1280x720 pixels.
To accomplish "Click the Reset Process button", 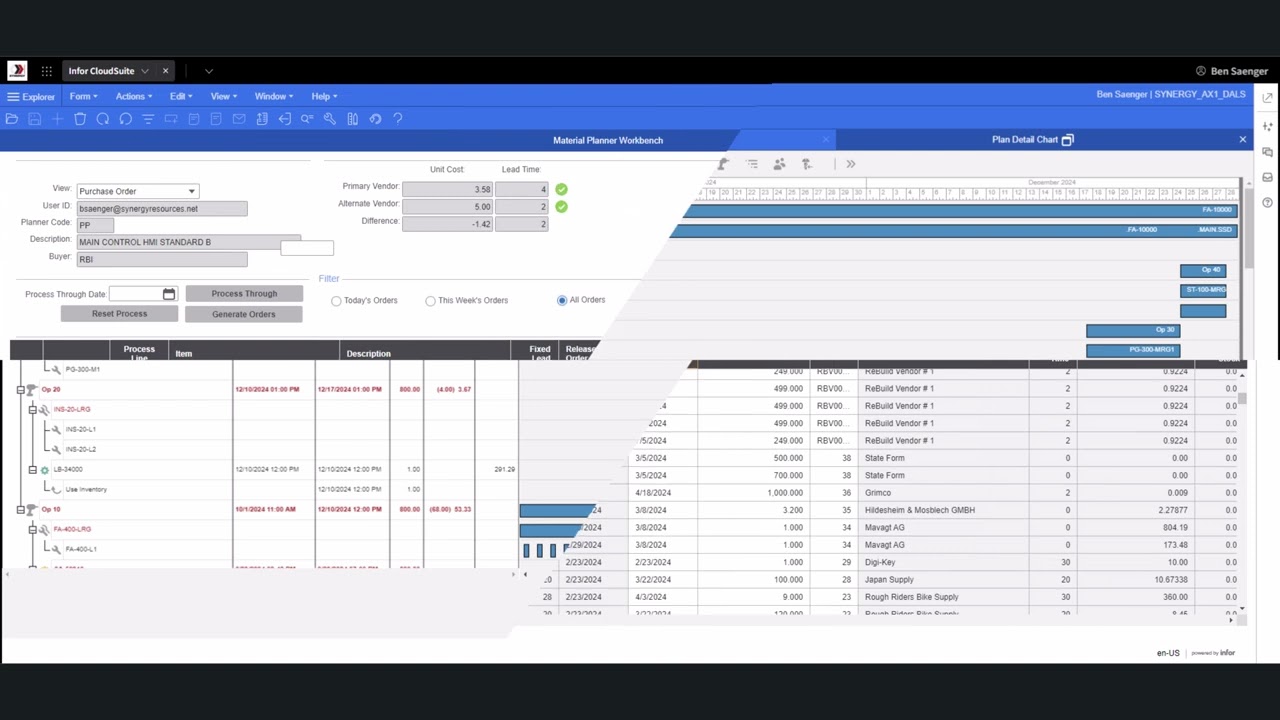I will point(120,314).
